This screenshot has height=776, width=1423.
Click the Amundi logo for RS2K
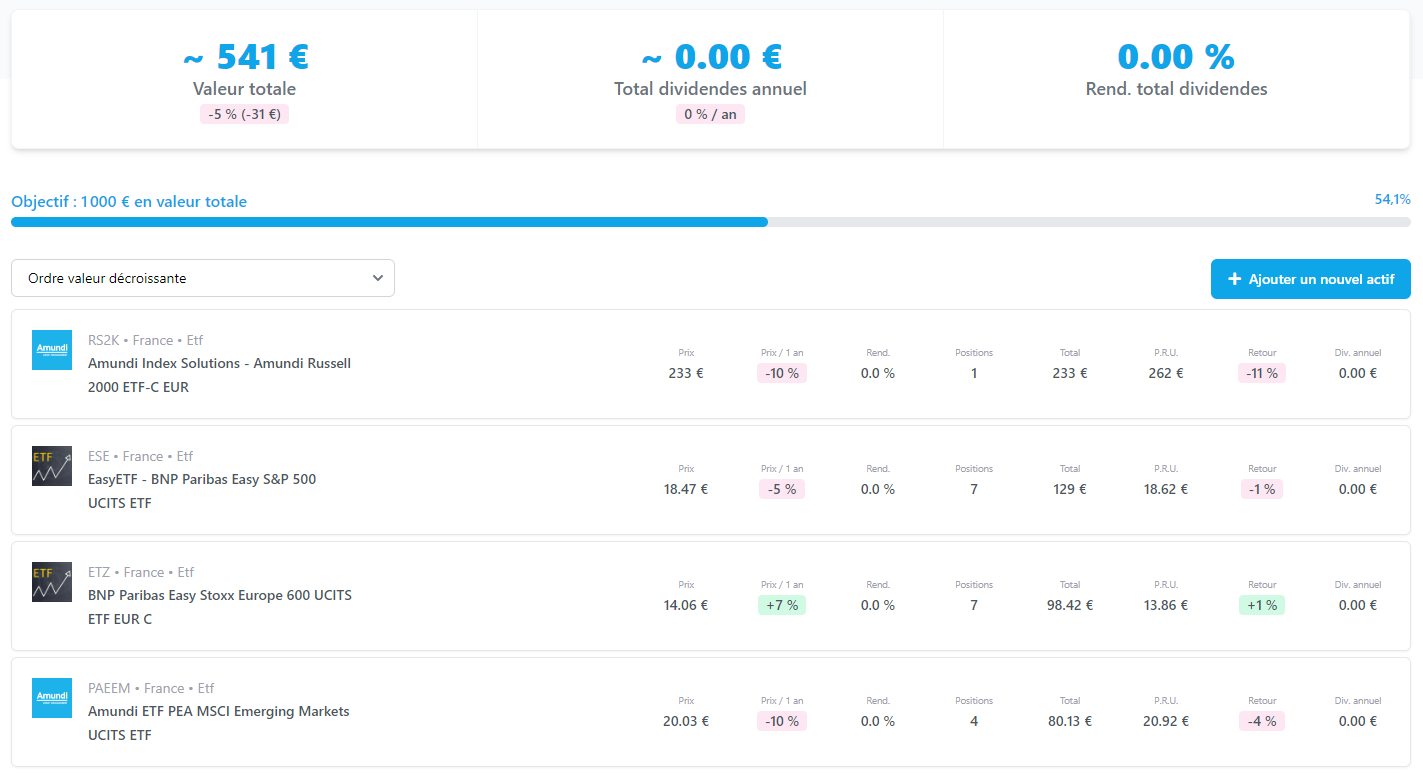click(52, 350)
